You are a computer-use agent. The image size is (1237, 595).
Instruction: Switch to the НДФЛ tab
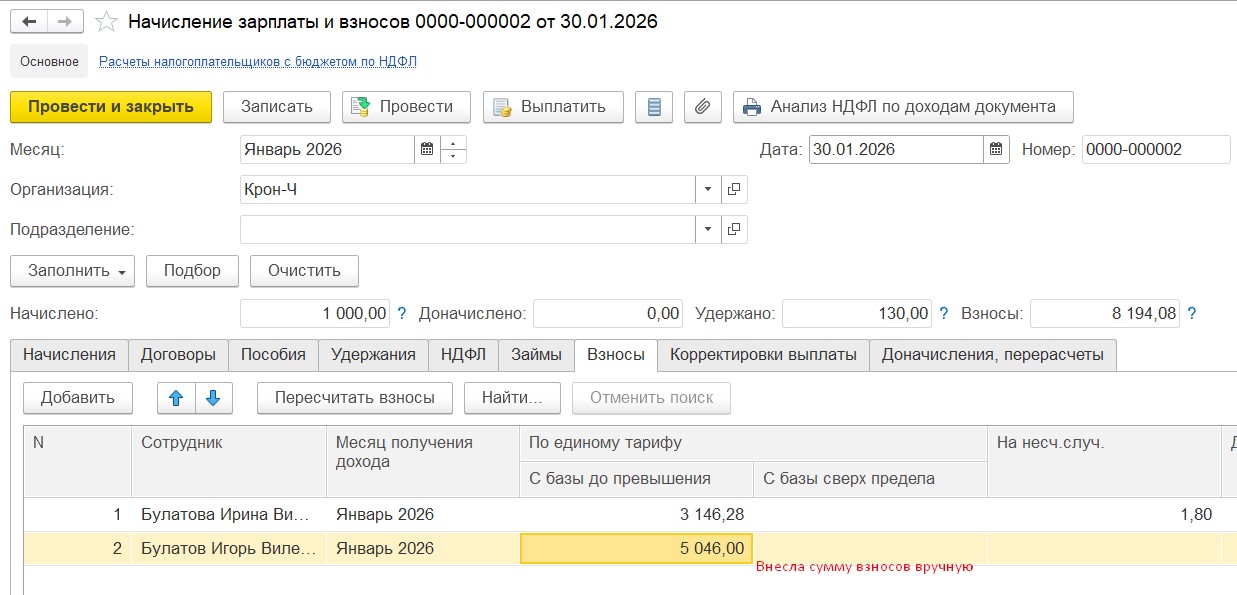(463, 354)
